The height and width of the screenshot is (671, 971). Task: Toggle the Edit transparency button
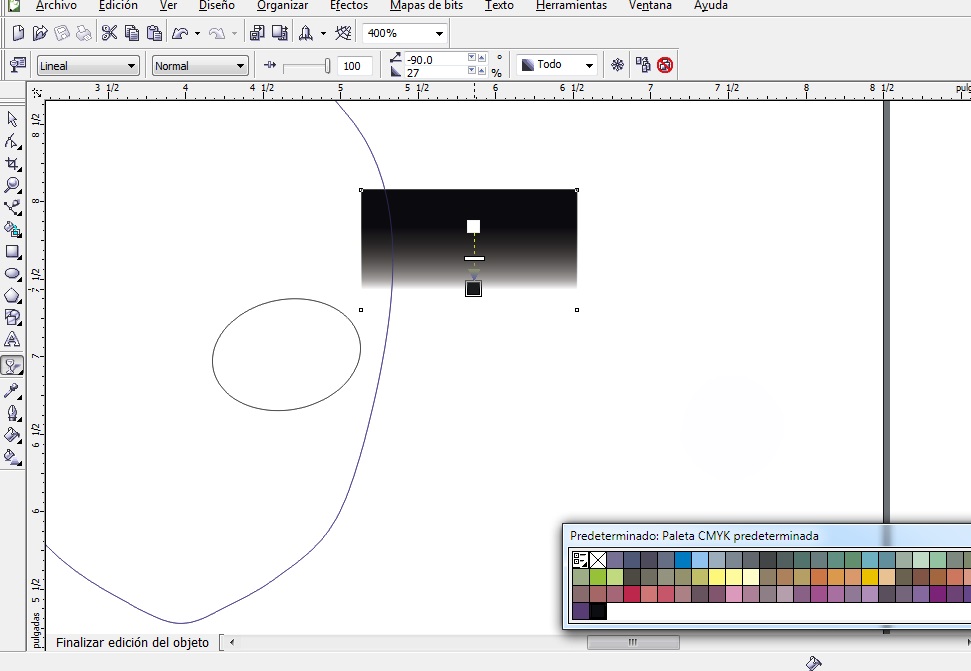coord(17,64)
